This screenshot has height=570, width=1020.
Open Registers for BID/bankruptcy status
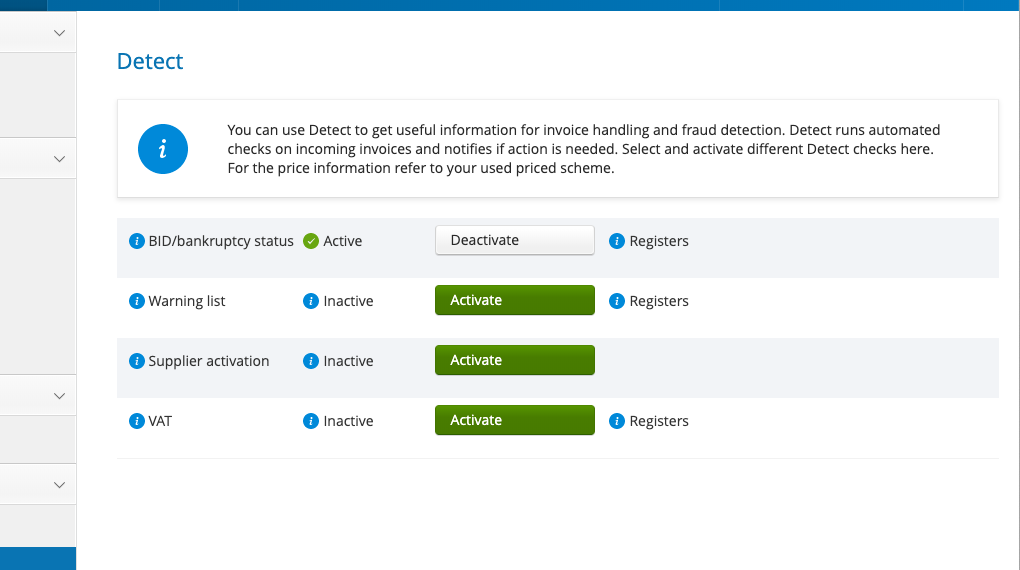tap(658, 241)
